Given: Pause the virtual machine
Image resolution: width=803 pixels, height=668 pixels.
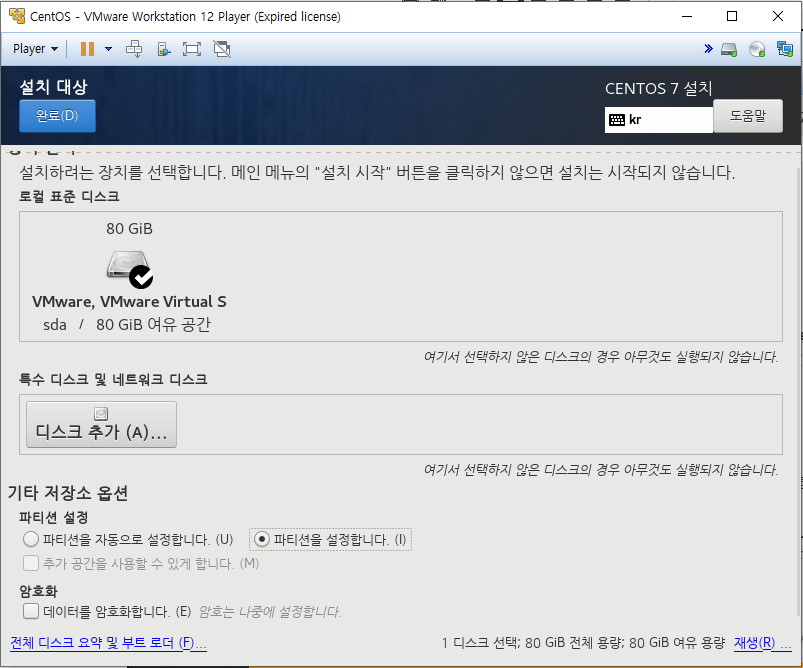Looking at the screenshot, I should click(88, 49).
